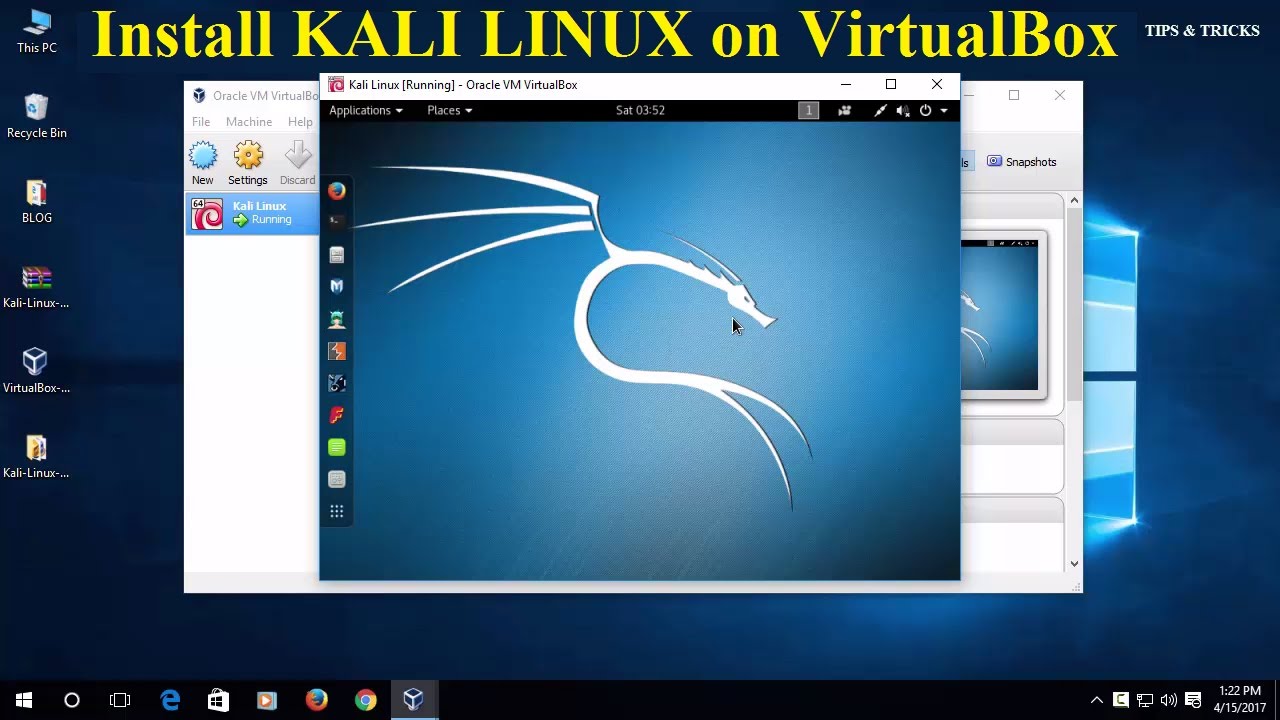Screen dimensions: 1280x720
Task: Open the Windows Start menu
Action: pos(24,700)
